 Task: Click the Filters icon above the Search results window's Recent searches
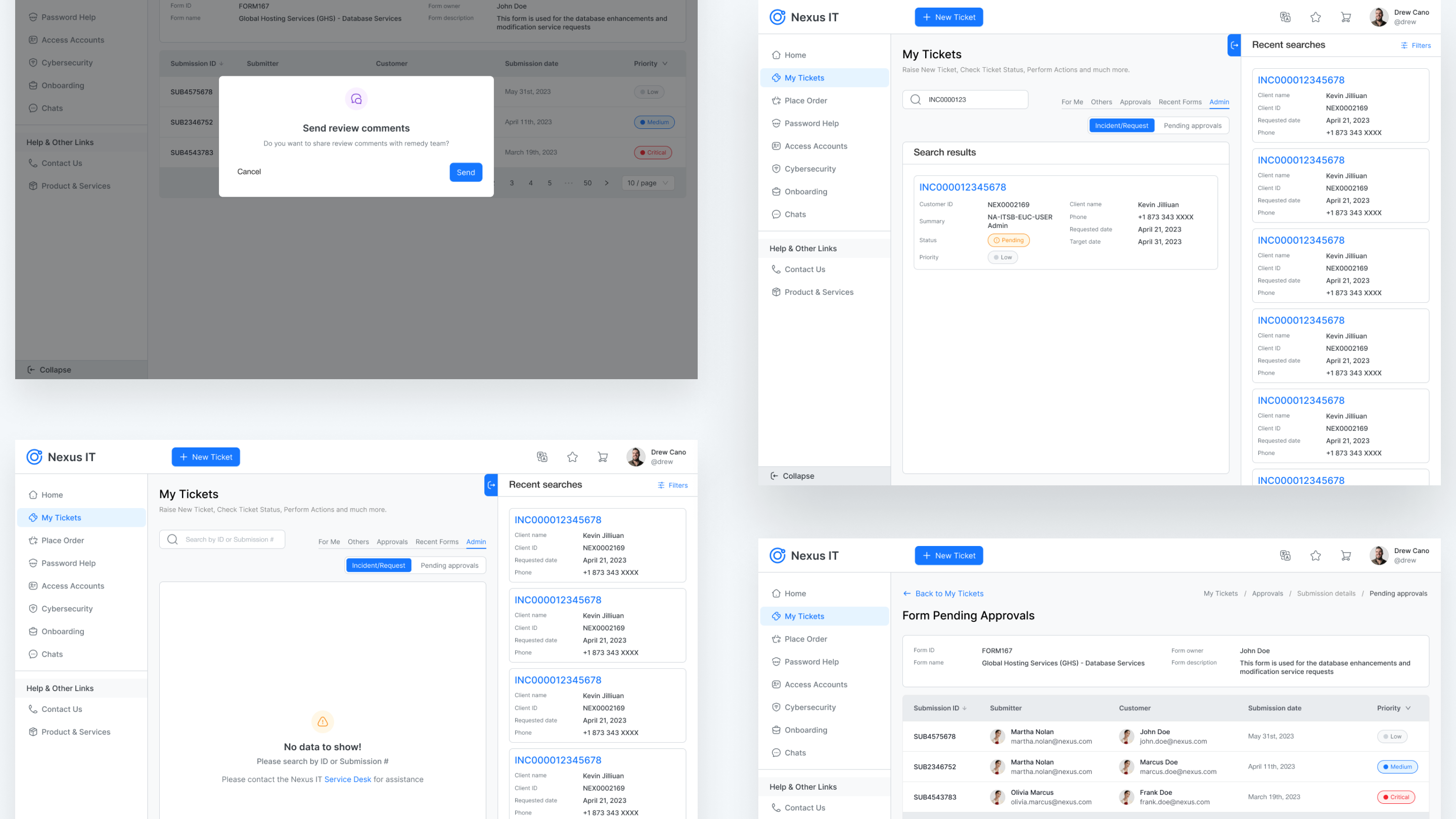point(1404,45)
